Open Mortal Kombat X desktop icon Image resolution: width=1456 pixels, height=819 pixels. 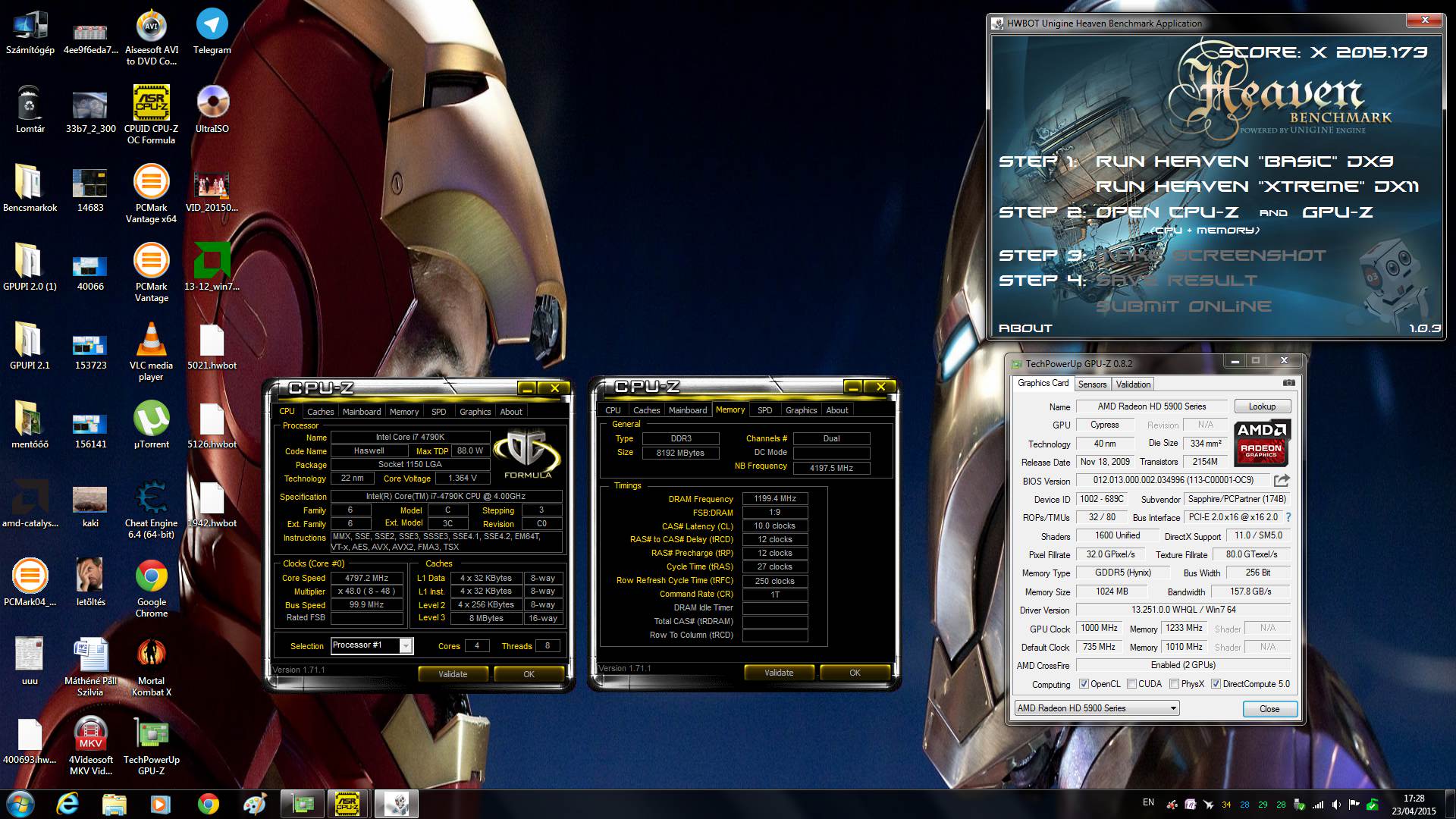(x=151, y=667)
